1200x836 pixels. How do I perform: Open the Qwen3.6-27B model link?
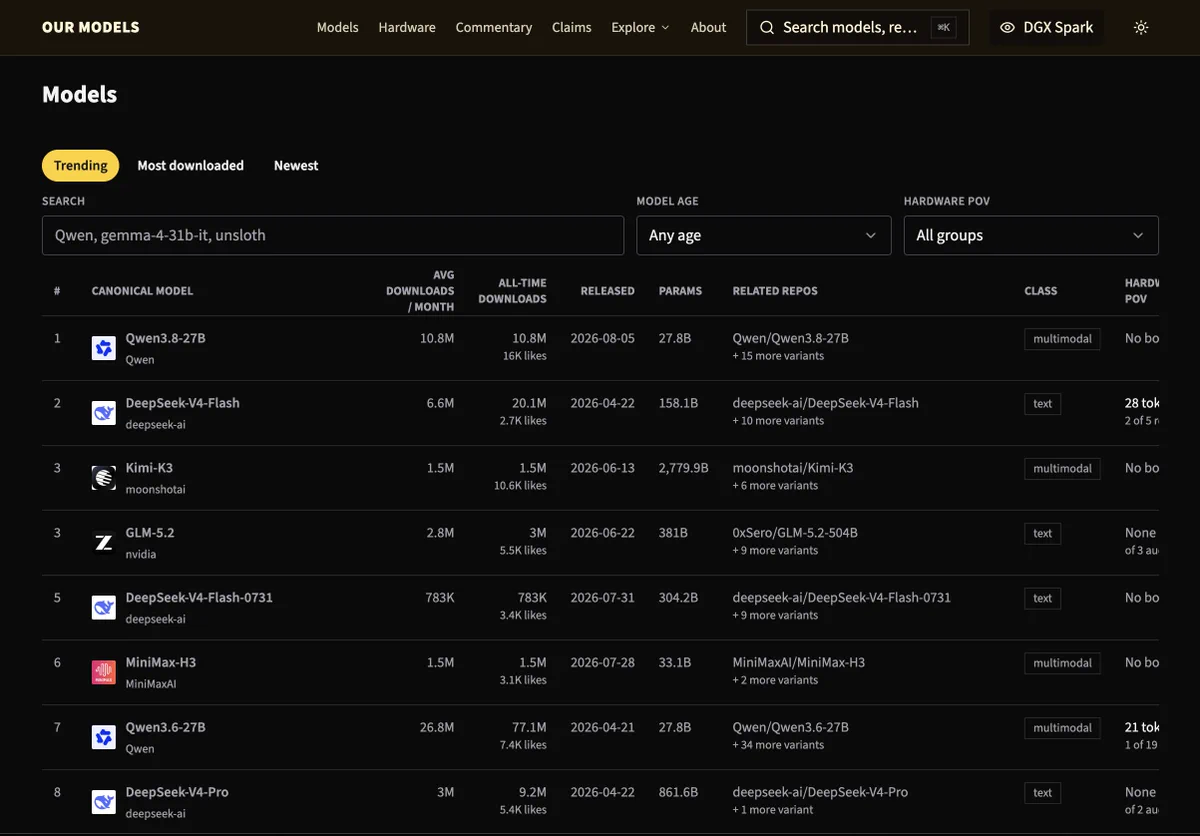click(x=165, y=727)
